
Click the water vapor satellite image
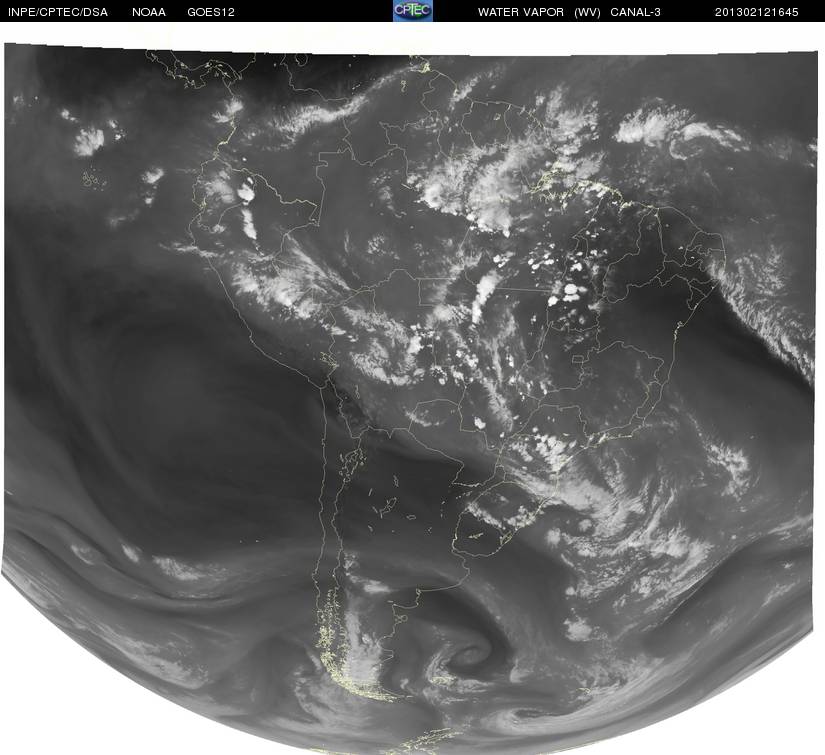tap(410, 399)
